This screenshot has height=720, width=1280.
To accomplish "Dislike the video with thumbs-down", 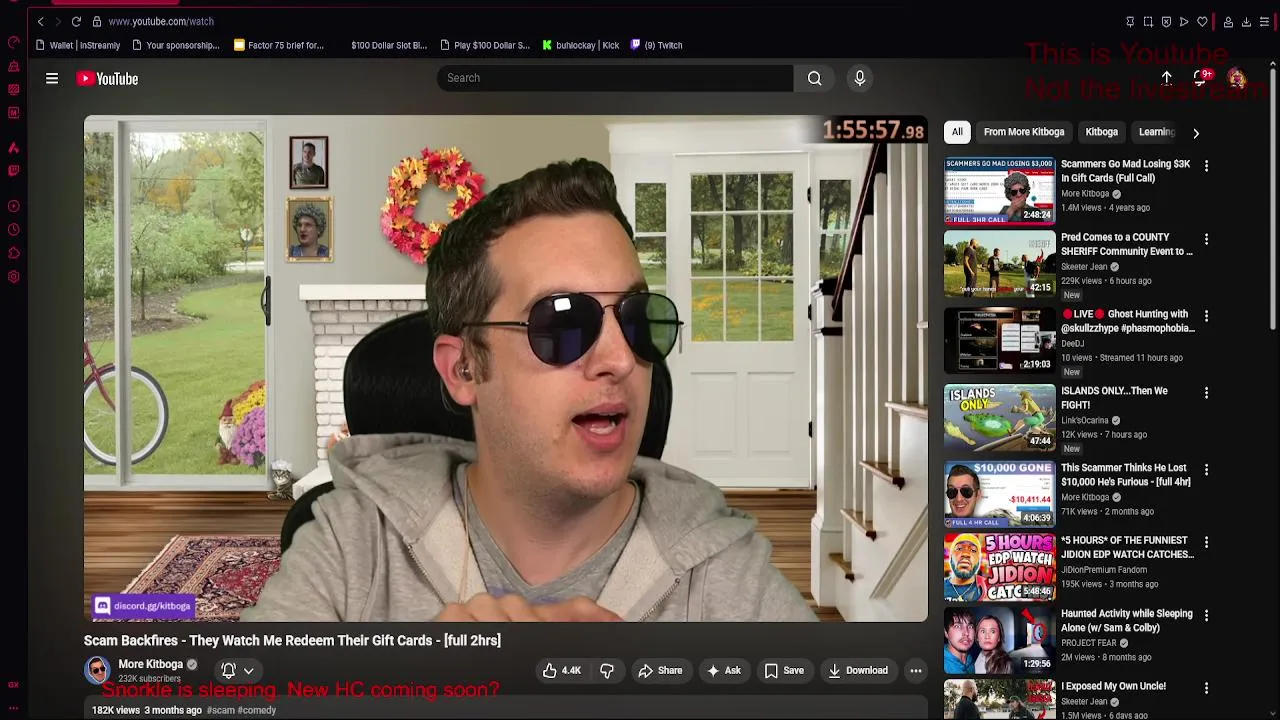I will (x=607, y=671).
